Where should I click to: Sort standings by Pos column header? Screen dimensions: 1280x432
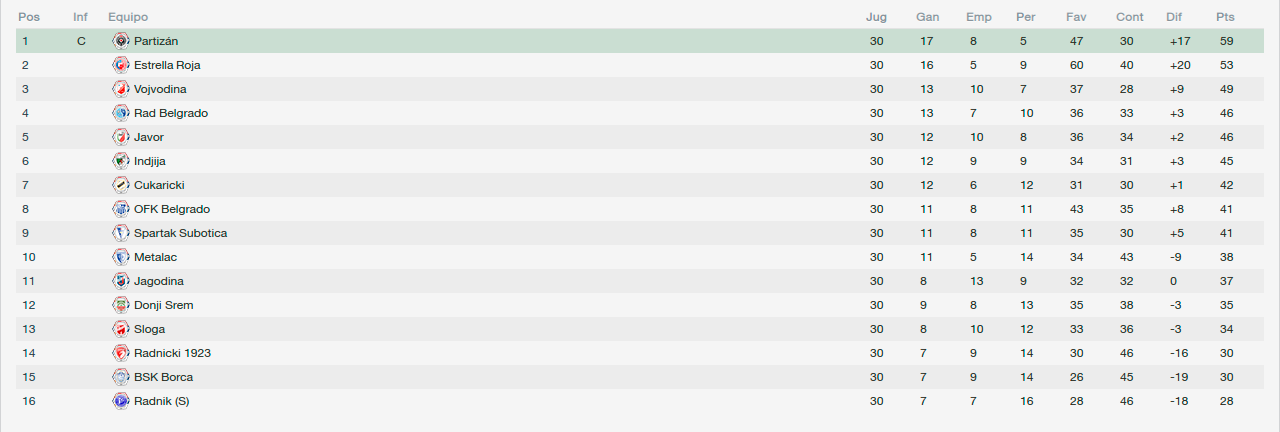pos(28,17)
